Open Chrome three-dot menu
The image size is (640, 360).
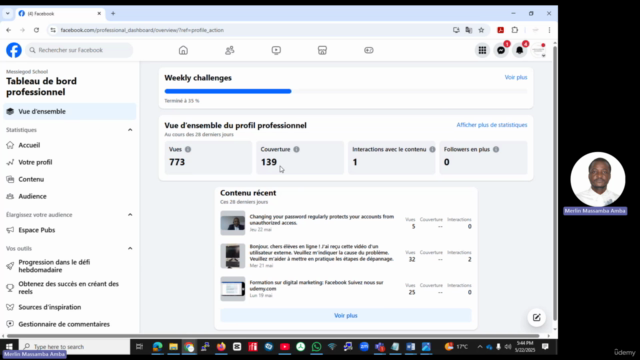pos(549,30)
